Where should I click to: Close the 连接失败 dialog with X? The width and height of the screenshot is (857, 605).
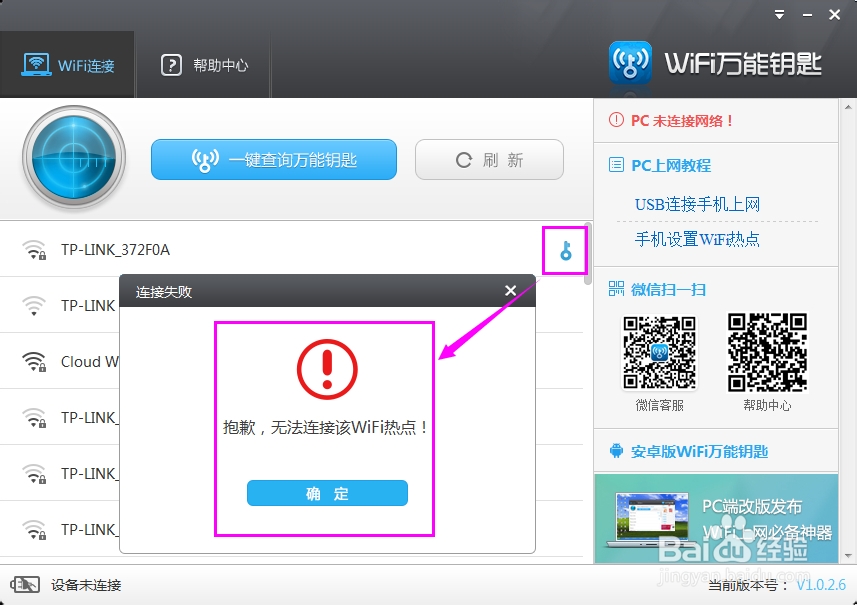click(510, 291)
